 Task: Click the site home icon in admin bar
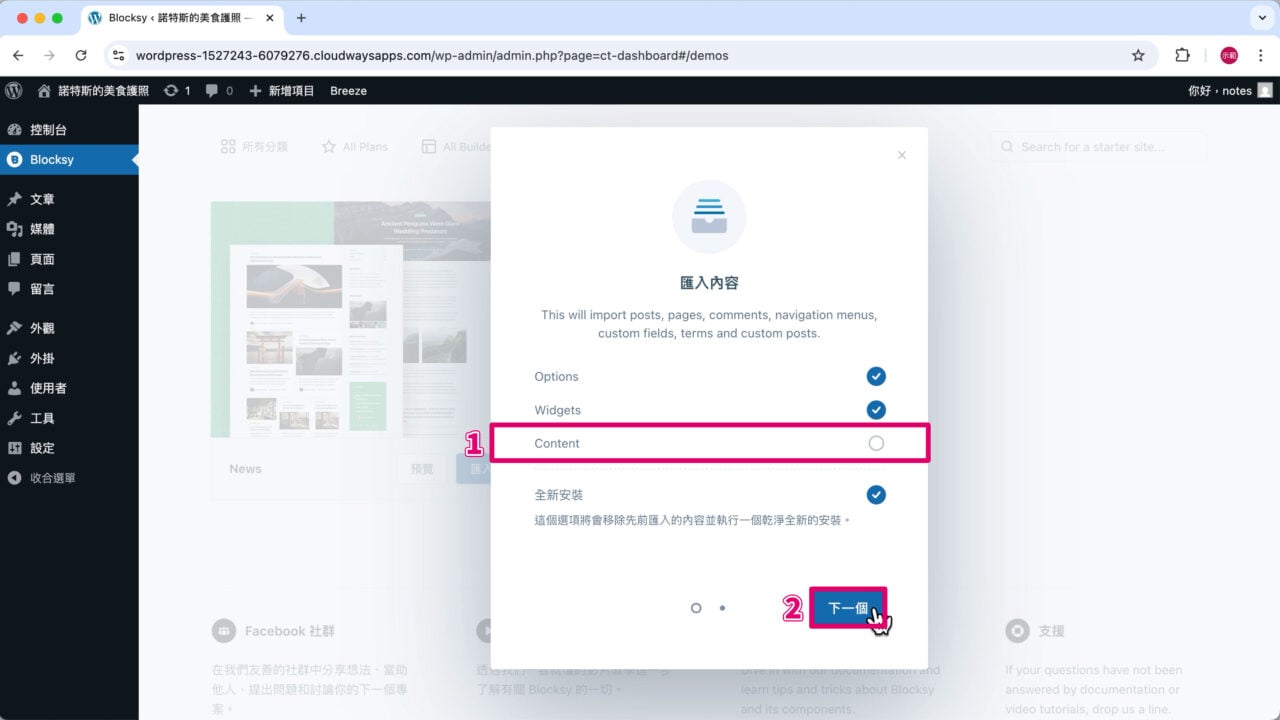(44, 90)
